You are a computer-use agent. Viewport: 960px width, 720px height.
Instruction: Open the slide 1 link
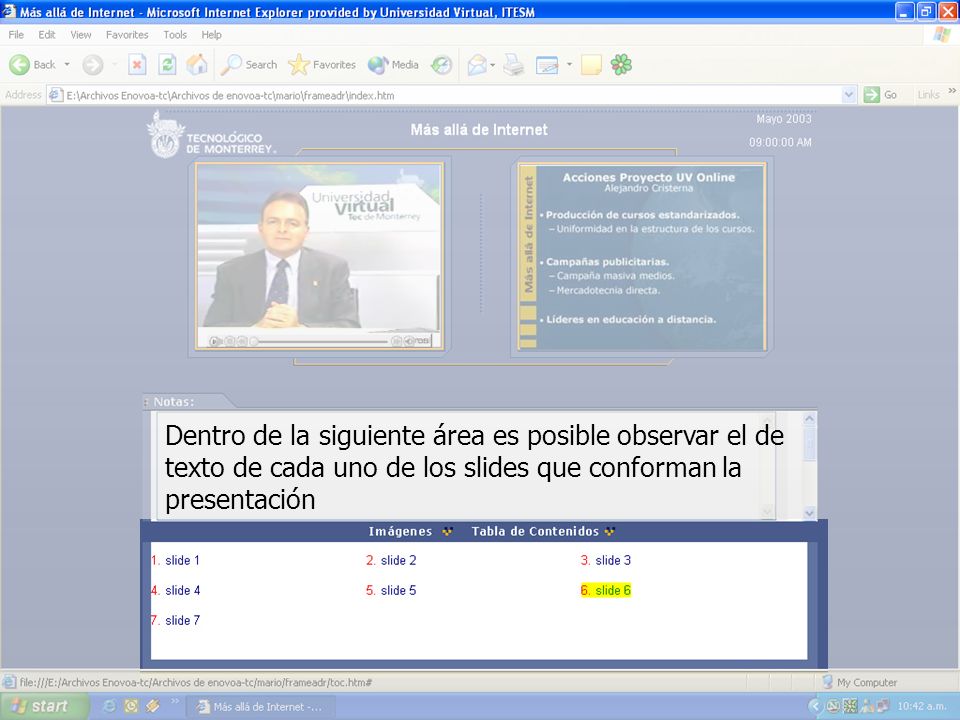coord(182,560)
